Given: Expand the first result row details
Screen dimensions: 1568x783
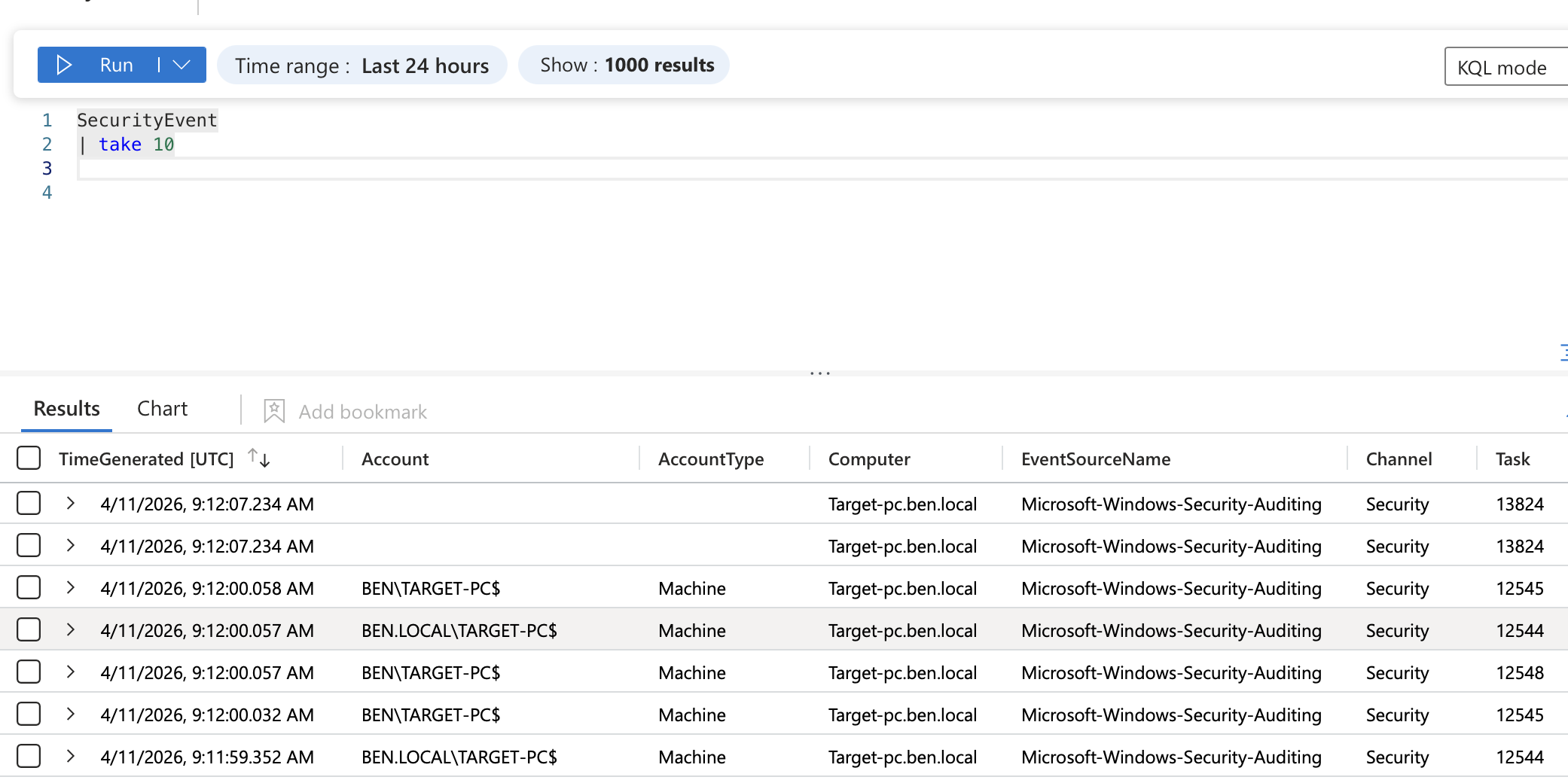Looking at the screenshot, I should pos(70,504).
